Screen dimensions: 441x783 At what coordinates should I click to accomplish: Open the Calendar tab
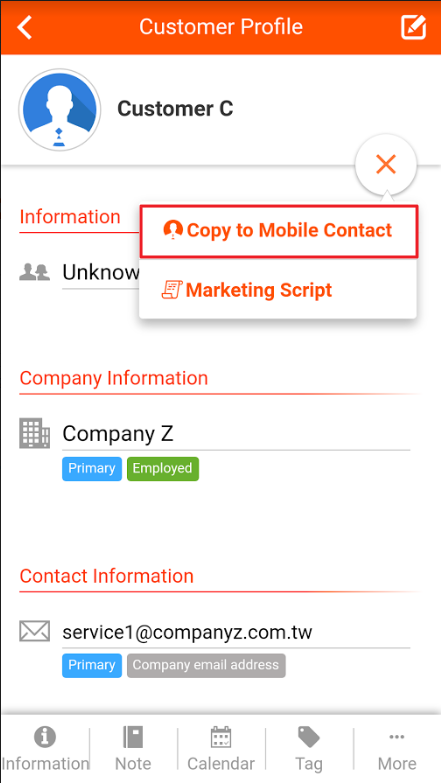221,749
